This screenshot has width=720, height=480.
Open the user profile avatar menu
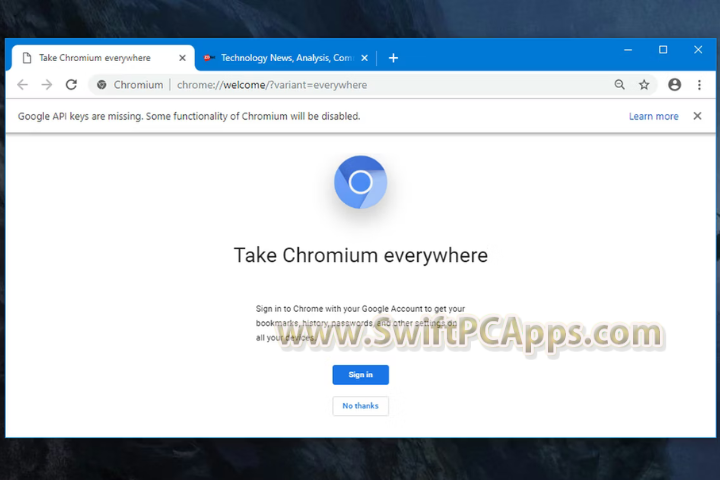(675, 85)
